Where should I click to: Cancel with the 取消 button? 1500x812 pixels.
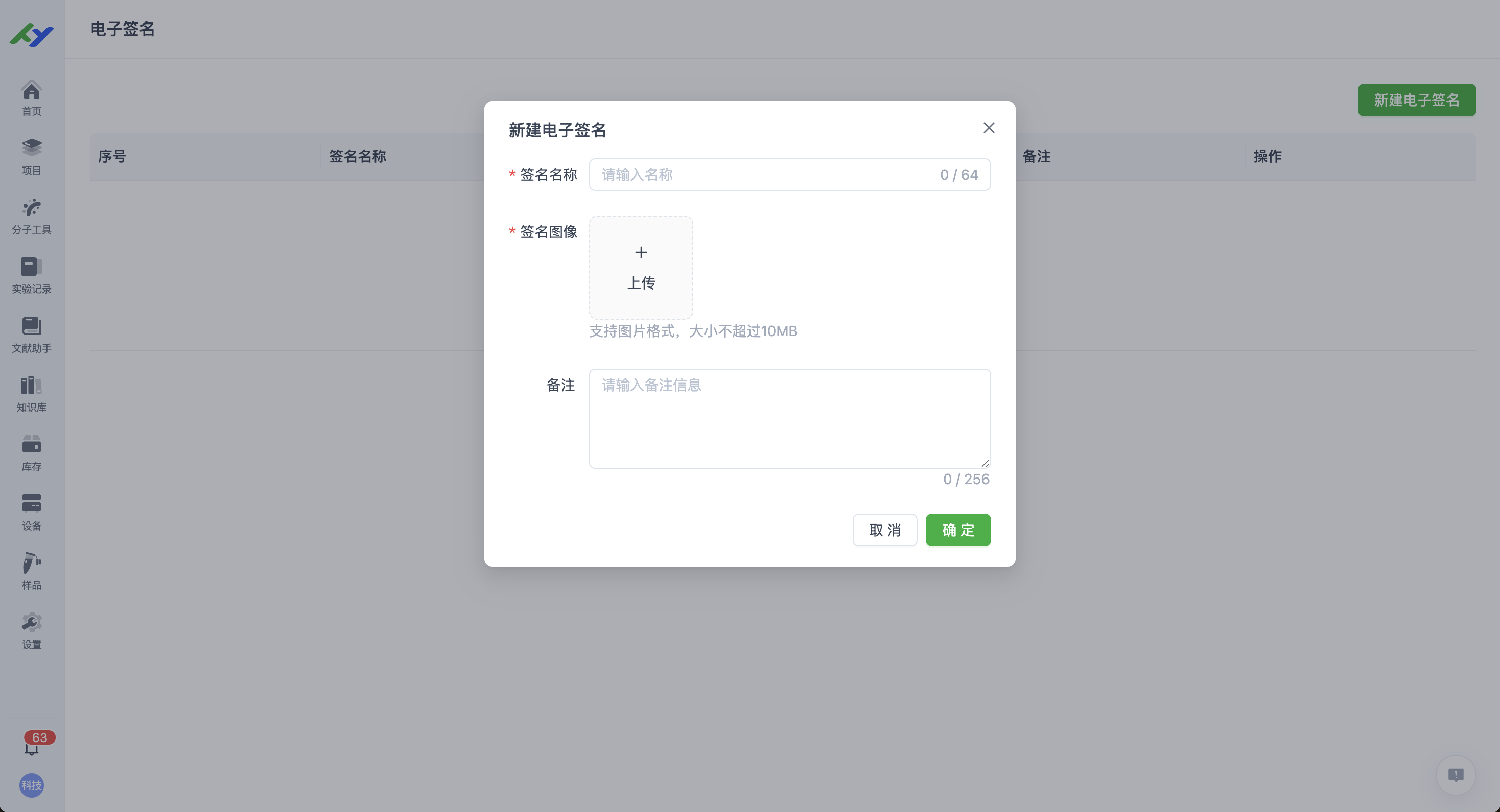tap(884, 530)
